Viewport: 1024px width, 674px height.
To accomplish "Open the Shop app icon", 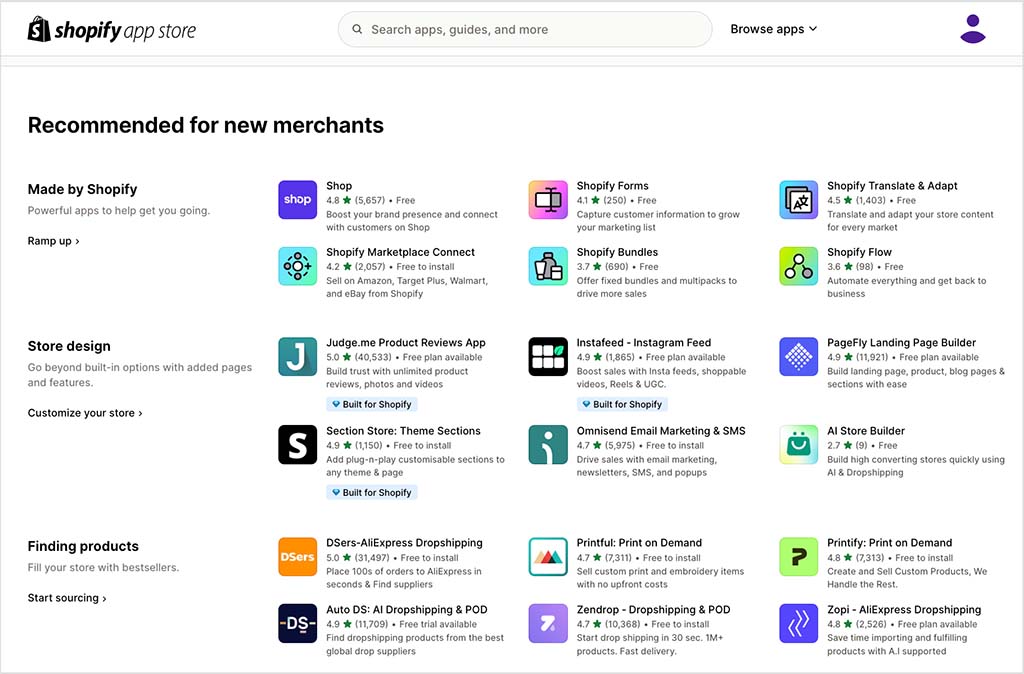I will click(x=298, y=200).
